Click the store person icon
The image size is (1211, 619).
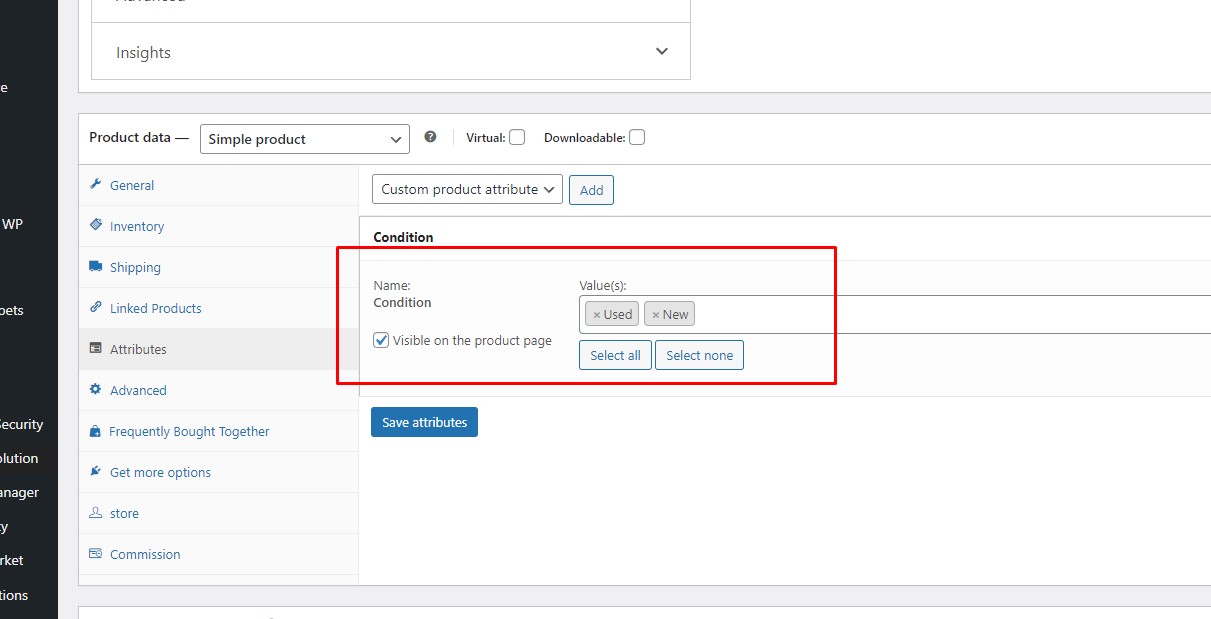[96, 513]
